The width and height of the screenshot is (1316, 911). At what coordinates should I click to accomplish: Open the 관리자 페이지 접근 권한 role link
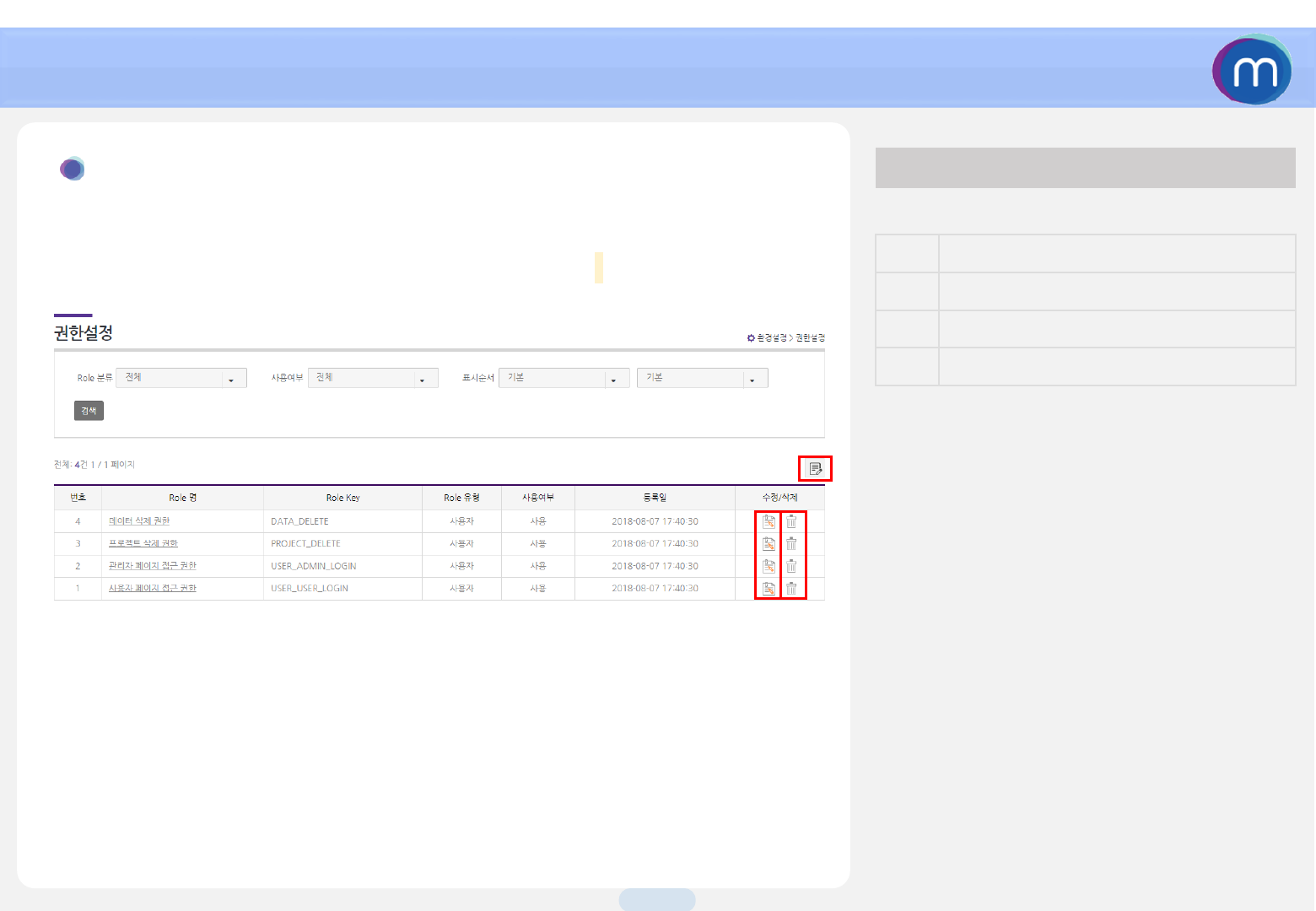pos(153,566)
